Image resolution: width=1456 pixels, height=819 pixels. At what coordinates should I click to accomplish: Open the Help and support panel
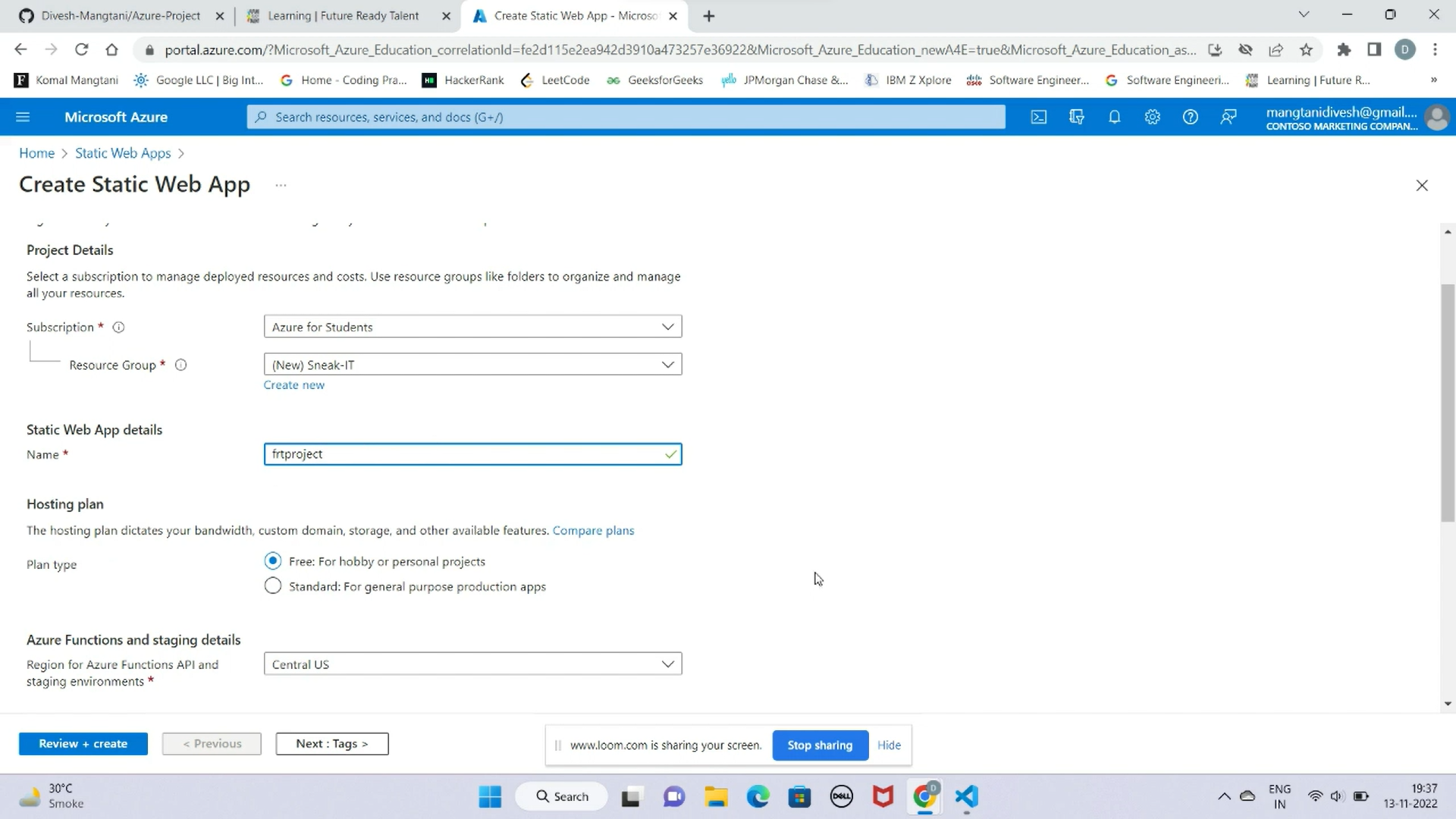(x=1190, y=116)
